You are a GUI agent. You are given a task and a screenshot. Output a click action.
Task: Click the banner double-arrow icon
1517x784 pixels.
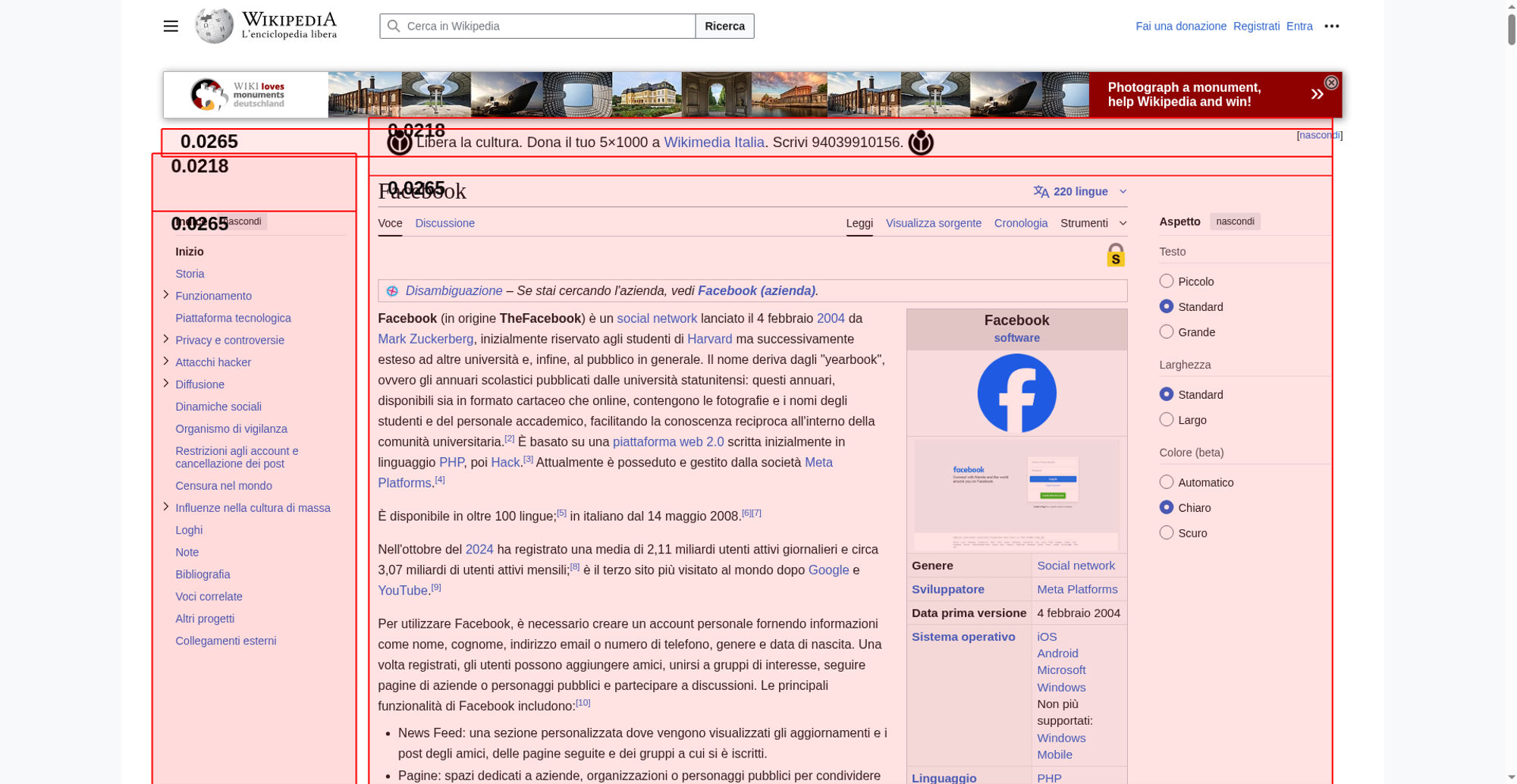tap(1317, 94)
